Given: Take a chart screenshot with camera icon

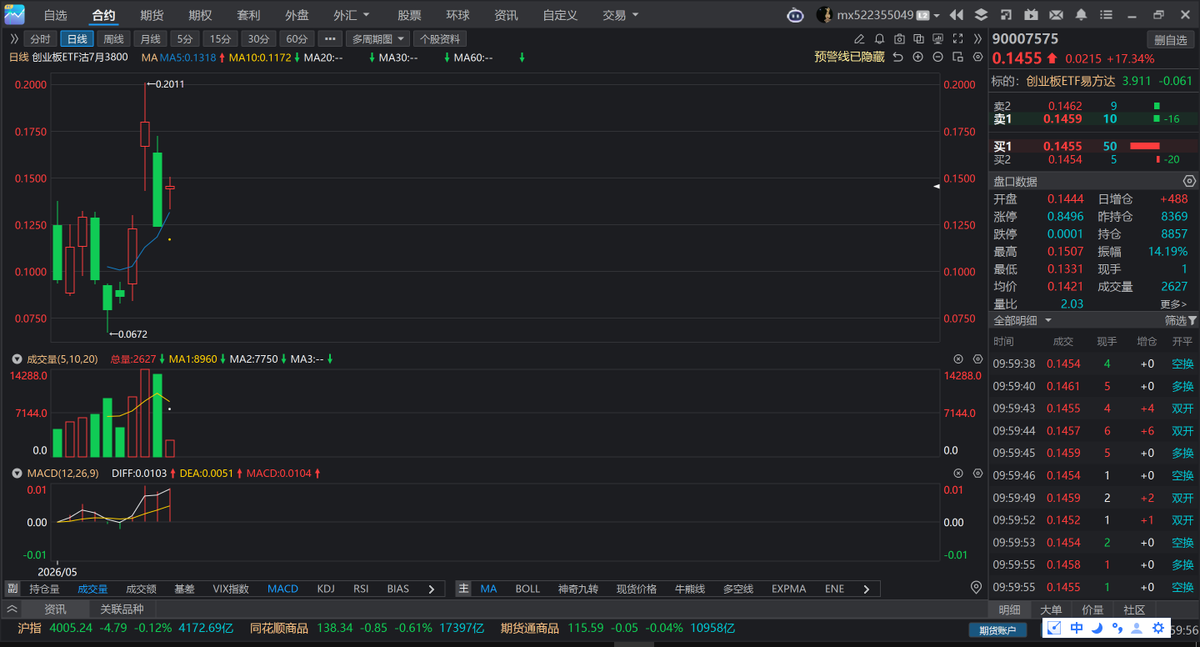Looking at the screenshot, I should point(900,39).
